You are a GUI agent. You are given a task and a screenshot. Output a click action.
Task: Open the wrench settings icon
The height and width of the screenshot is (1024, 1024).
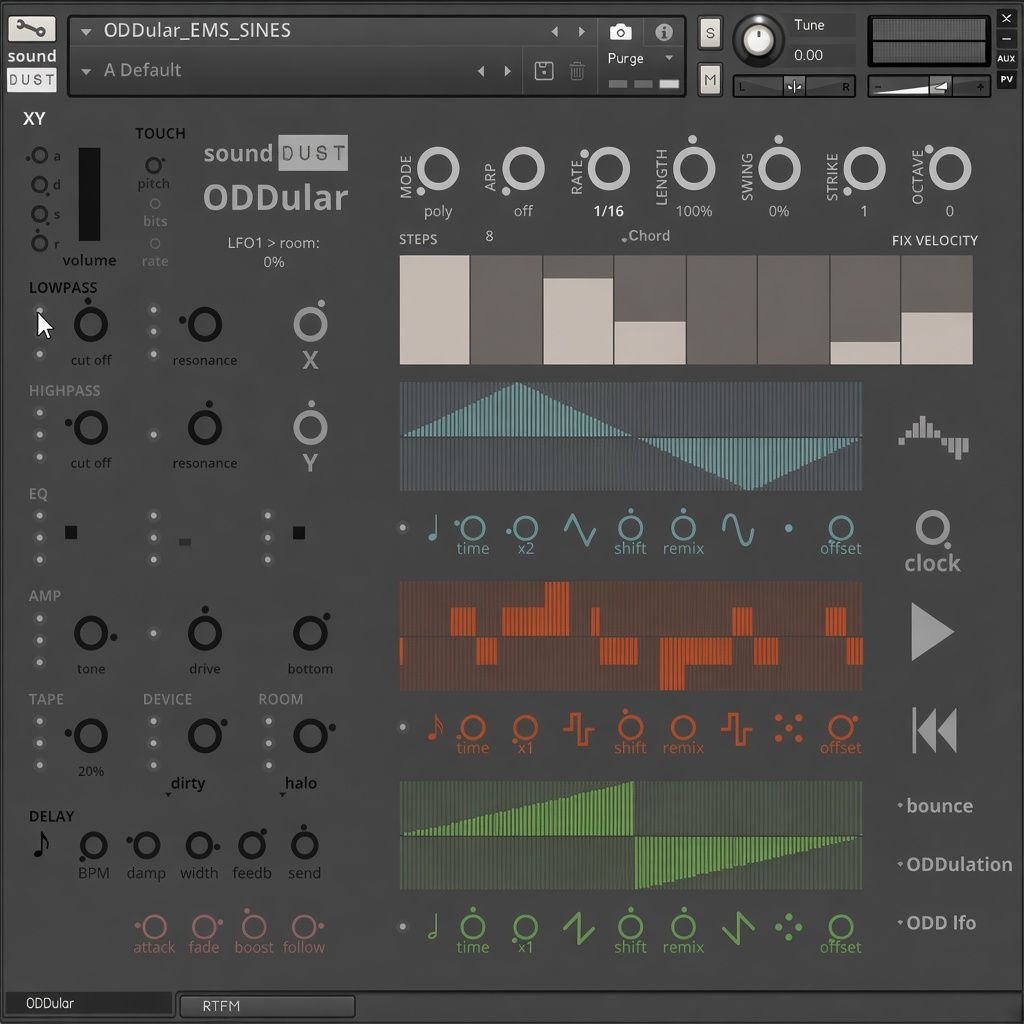(x=31, y=29)
